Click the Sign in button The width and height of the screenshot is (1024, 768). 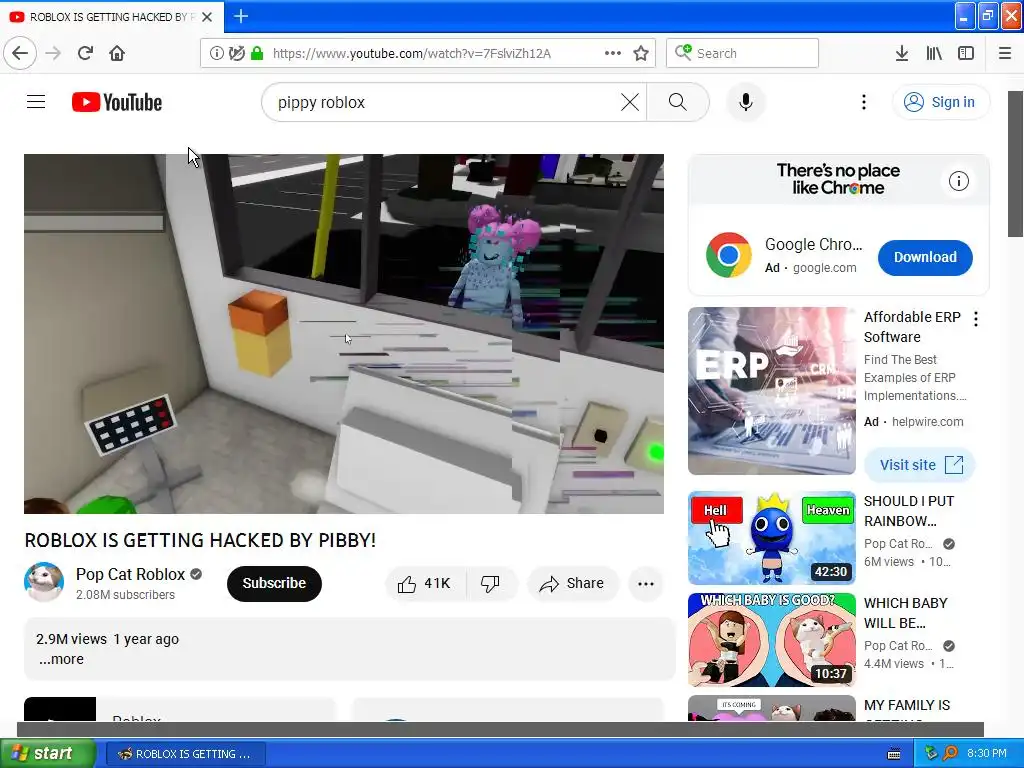pos(941,102)
